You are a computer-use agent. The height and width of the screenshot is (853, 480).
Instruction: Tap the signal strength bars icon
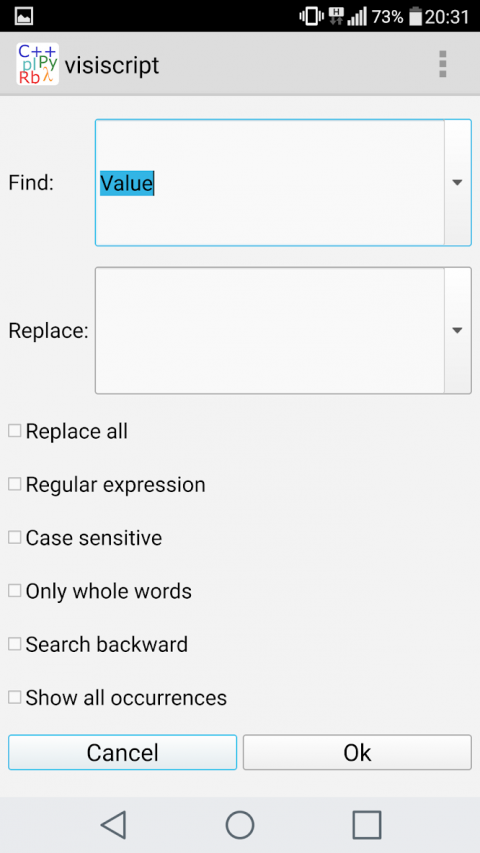(357, 16)
